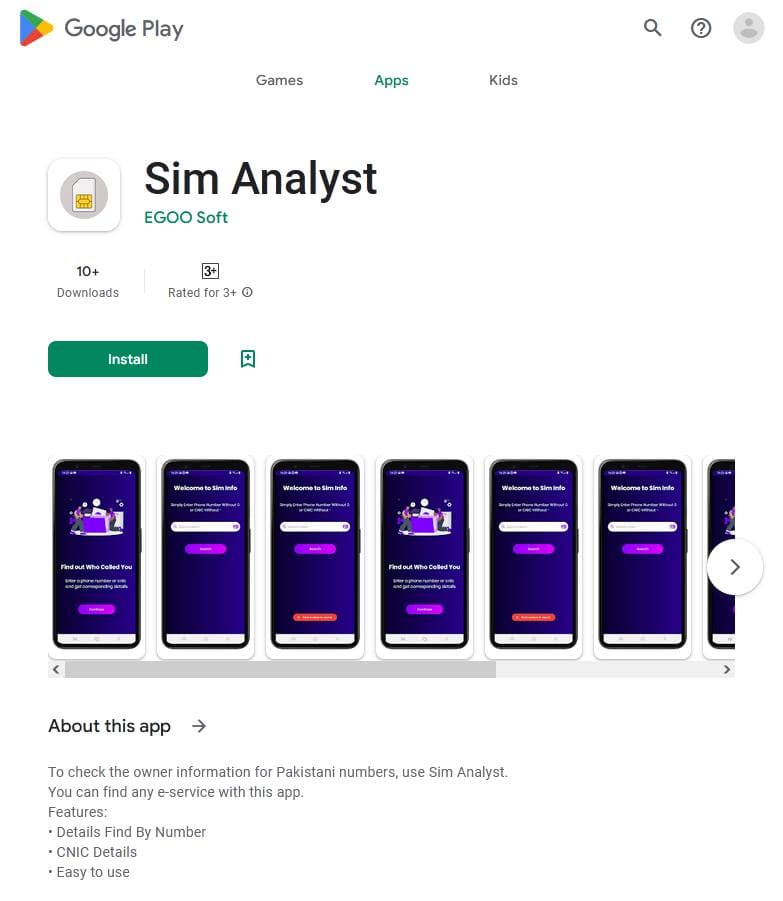Expand About this app arrow
Image resolution: width=783 pixels, height=901 pixels.
[x=199, y=726]
